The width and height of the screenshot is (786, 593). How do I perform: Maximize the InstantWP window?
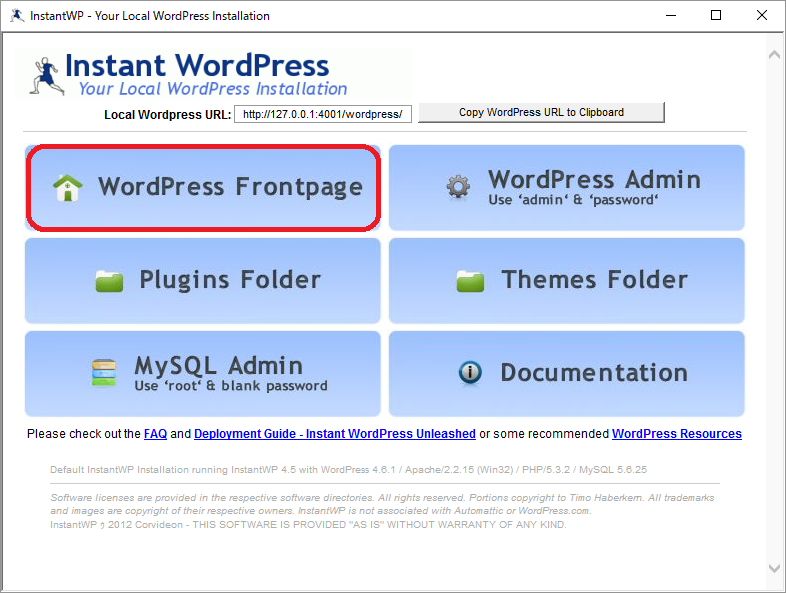[x=716, y=16]
